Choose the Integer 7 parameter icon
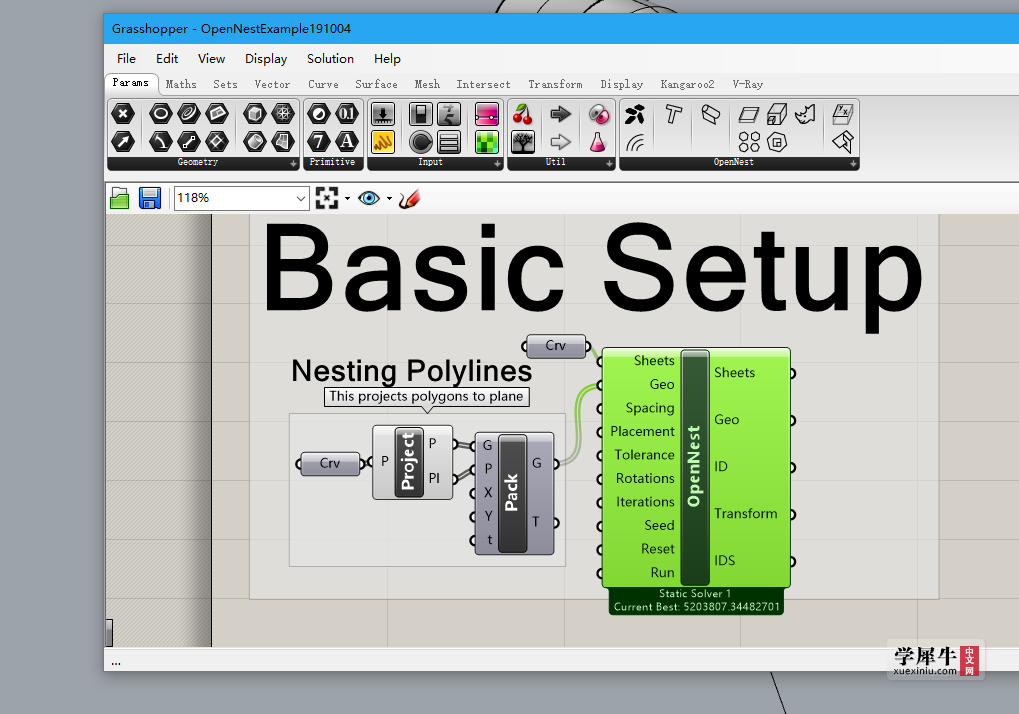This screenshot has width=1019, height=714. (318, 142)
